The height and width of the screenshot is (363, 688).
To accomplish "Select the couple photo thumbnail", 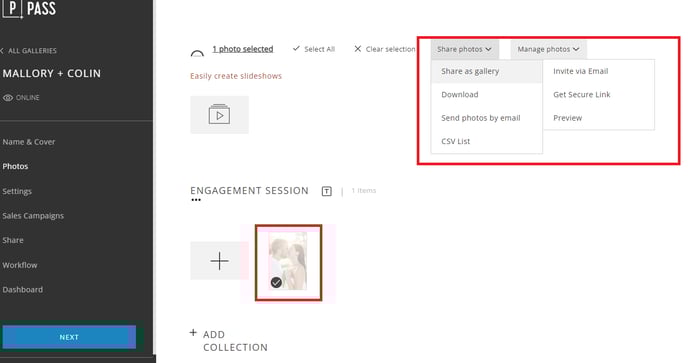I will point(288,262).
